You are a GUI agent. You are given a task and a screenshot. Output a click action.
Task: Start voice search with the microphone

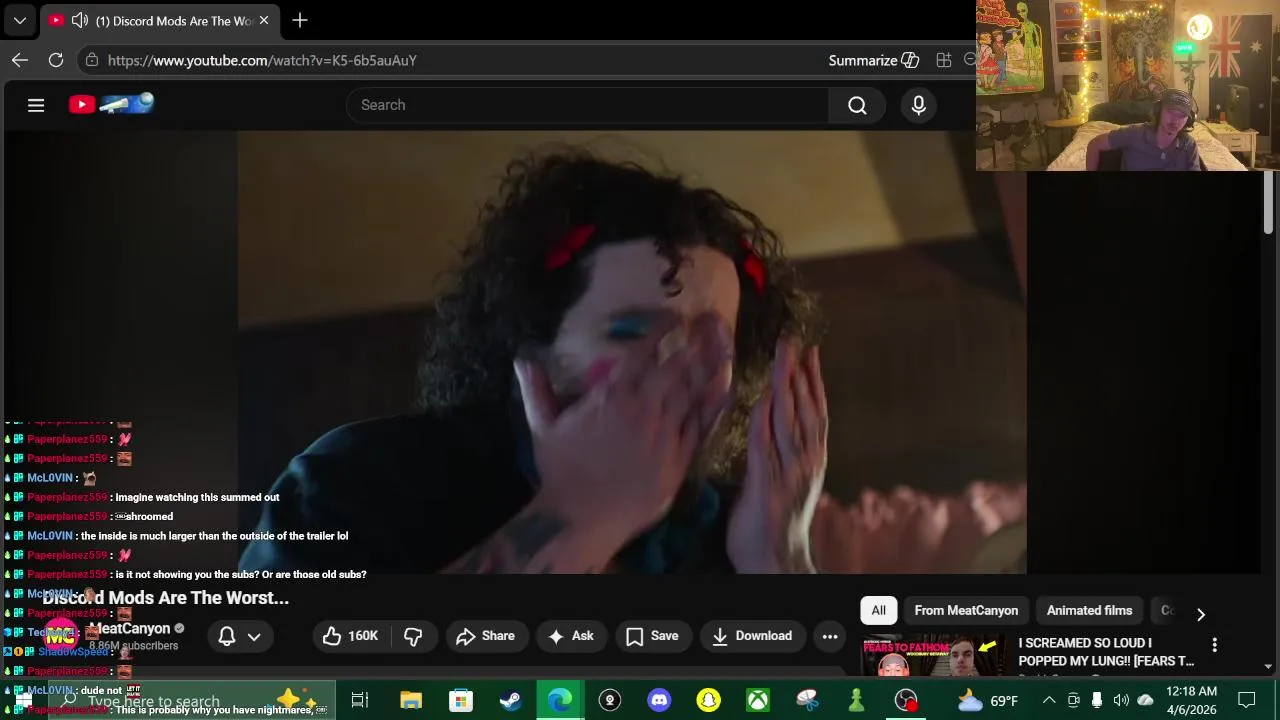click(x=919, y=105)
